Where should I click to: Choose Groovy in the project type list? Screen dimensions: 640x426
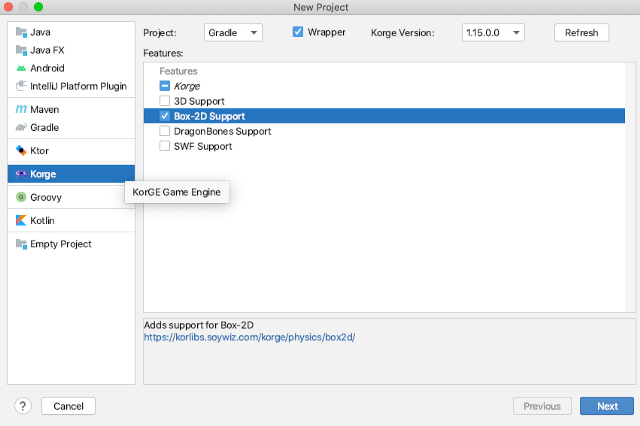pyautogui.click(x=71, y=197)
